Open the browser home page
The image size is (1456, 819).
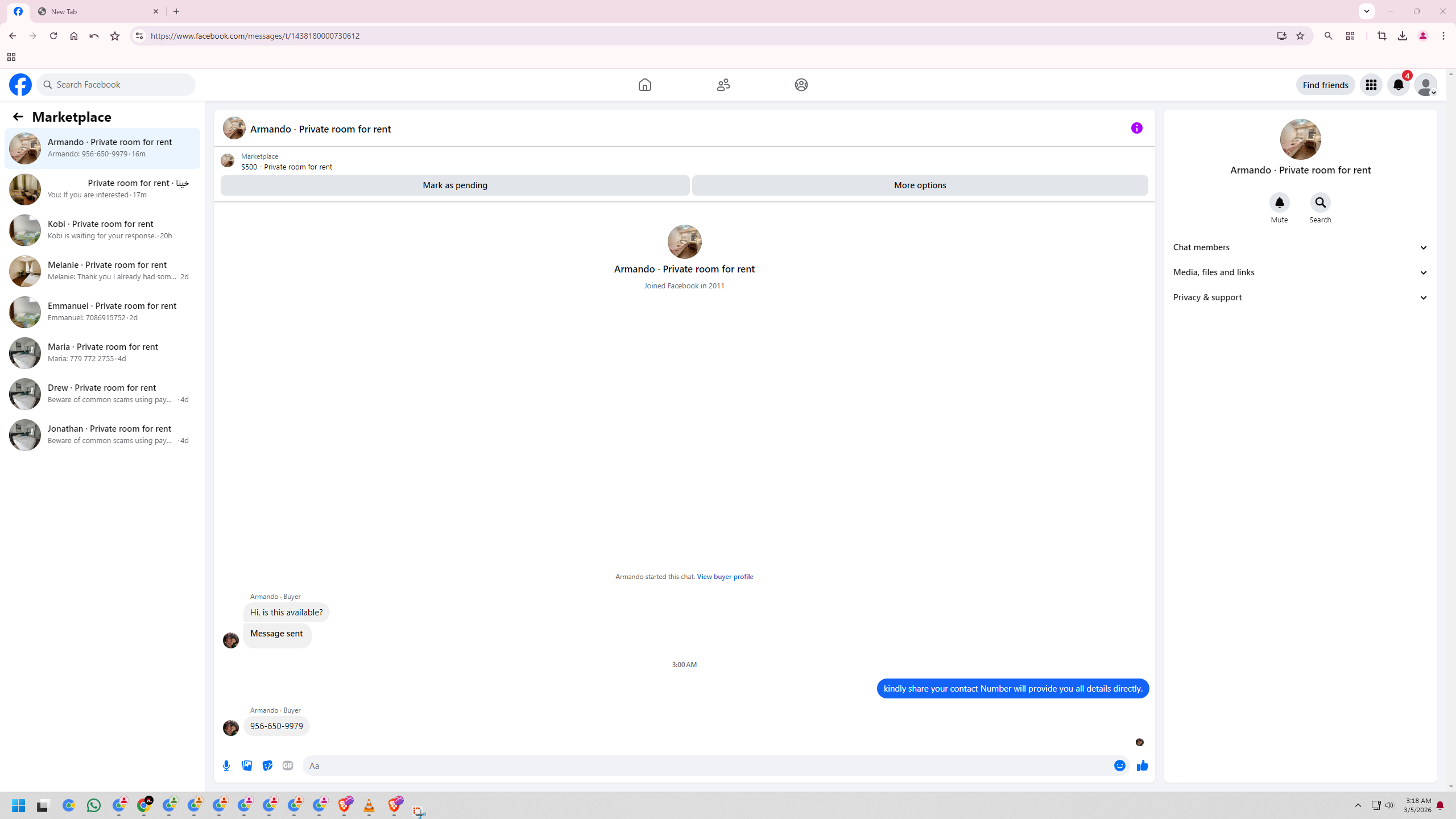74,36
